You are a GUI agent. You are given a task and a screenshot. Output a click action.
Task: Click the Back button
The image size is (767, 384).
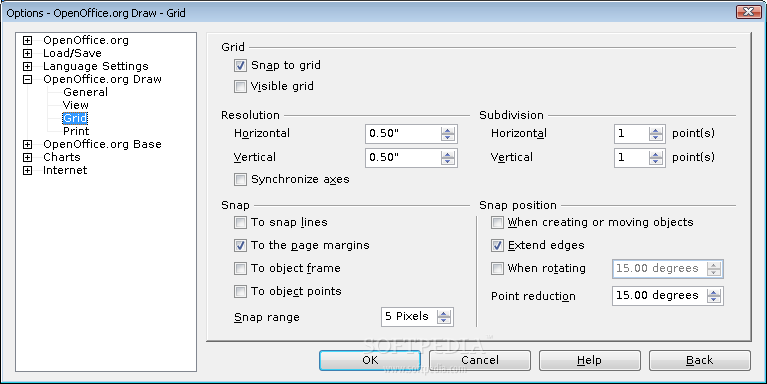(699, 361)
